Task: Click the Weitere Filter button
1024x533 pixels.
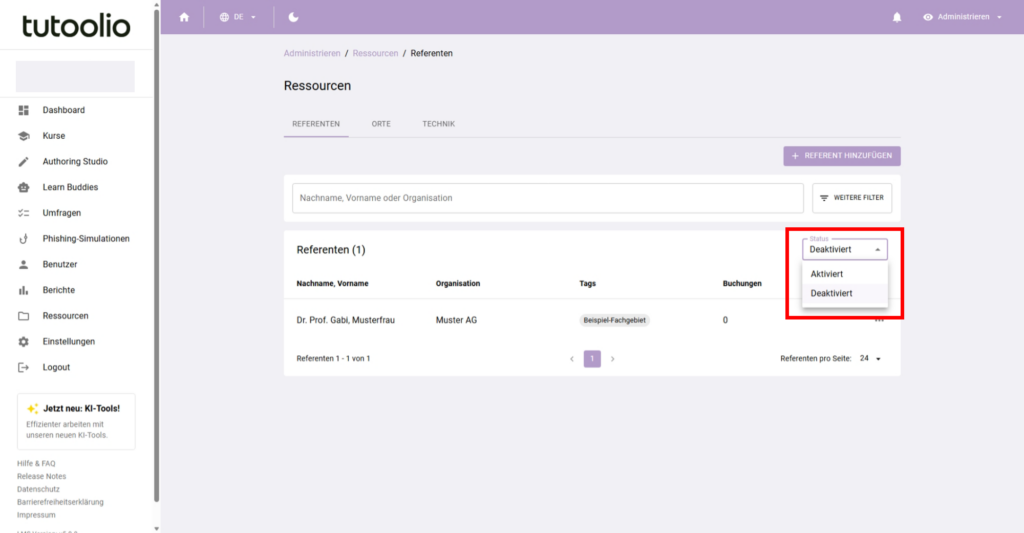Action: [x=852, y=198]
